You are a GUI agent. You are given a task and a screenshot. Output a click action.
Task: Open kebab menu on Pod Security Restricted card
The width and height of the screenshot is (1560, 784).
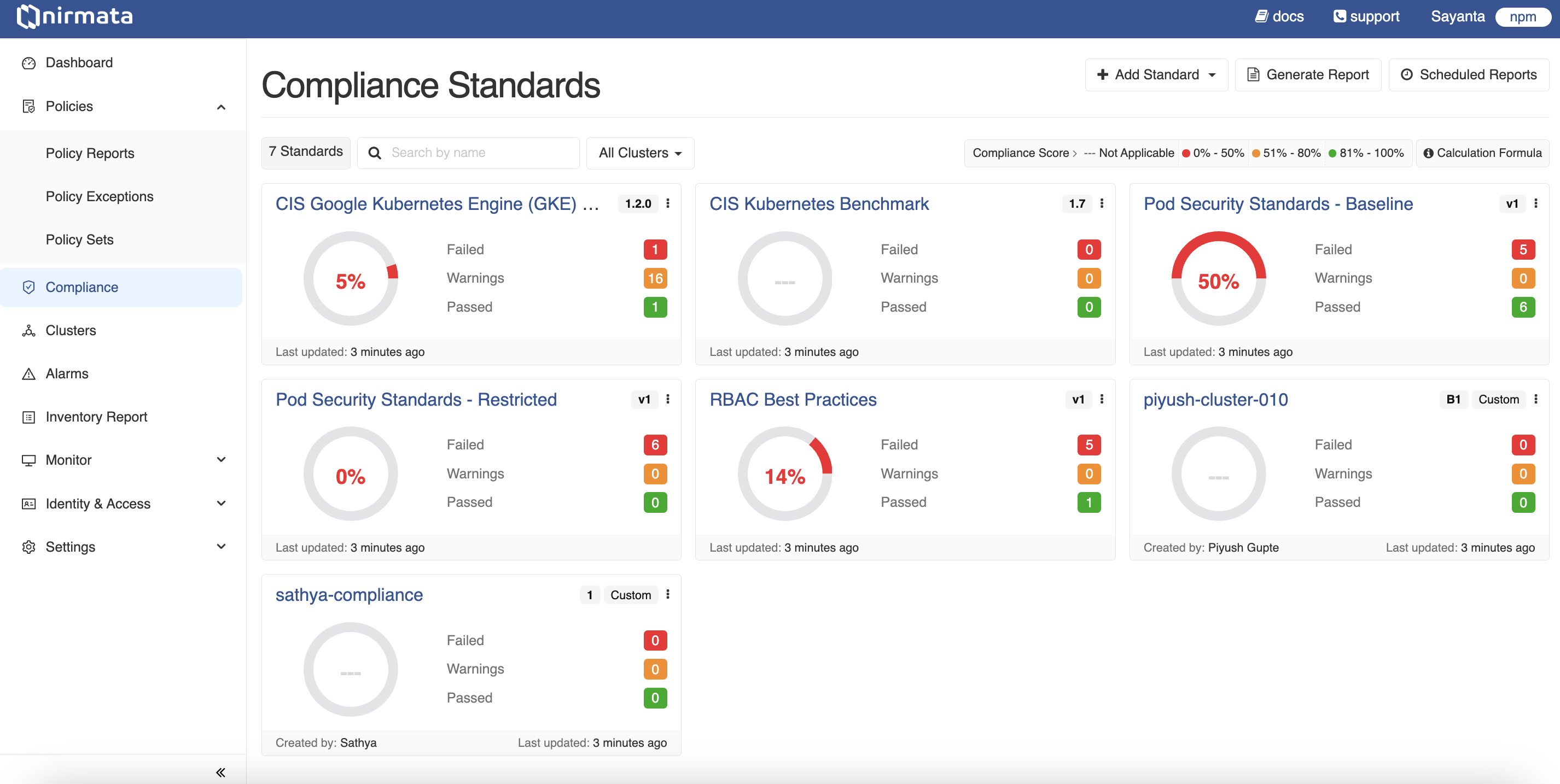pos(667,399)
